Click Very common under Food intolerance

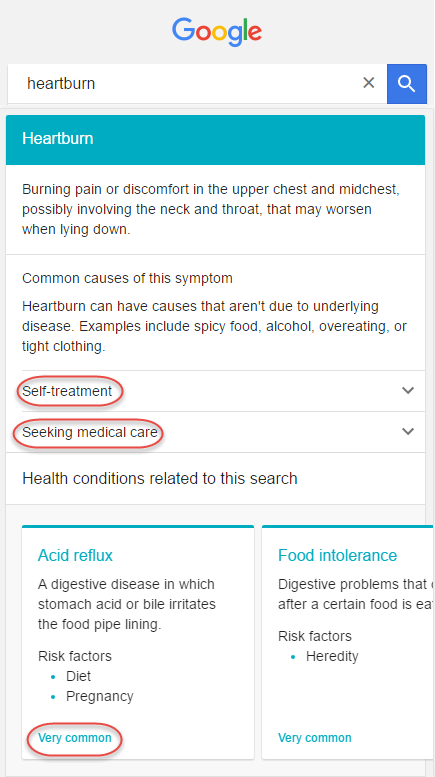315,738
